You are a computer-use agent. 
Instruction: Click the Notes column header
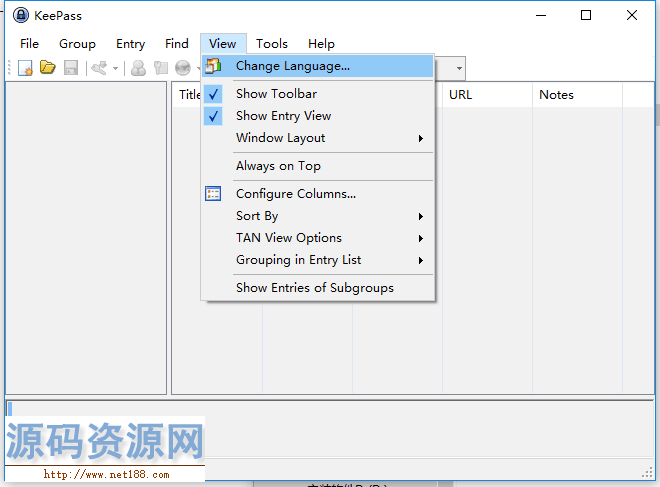coord(578,95)
